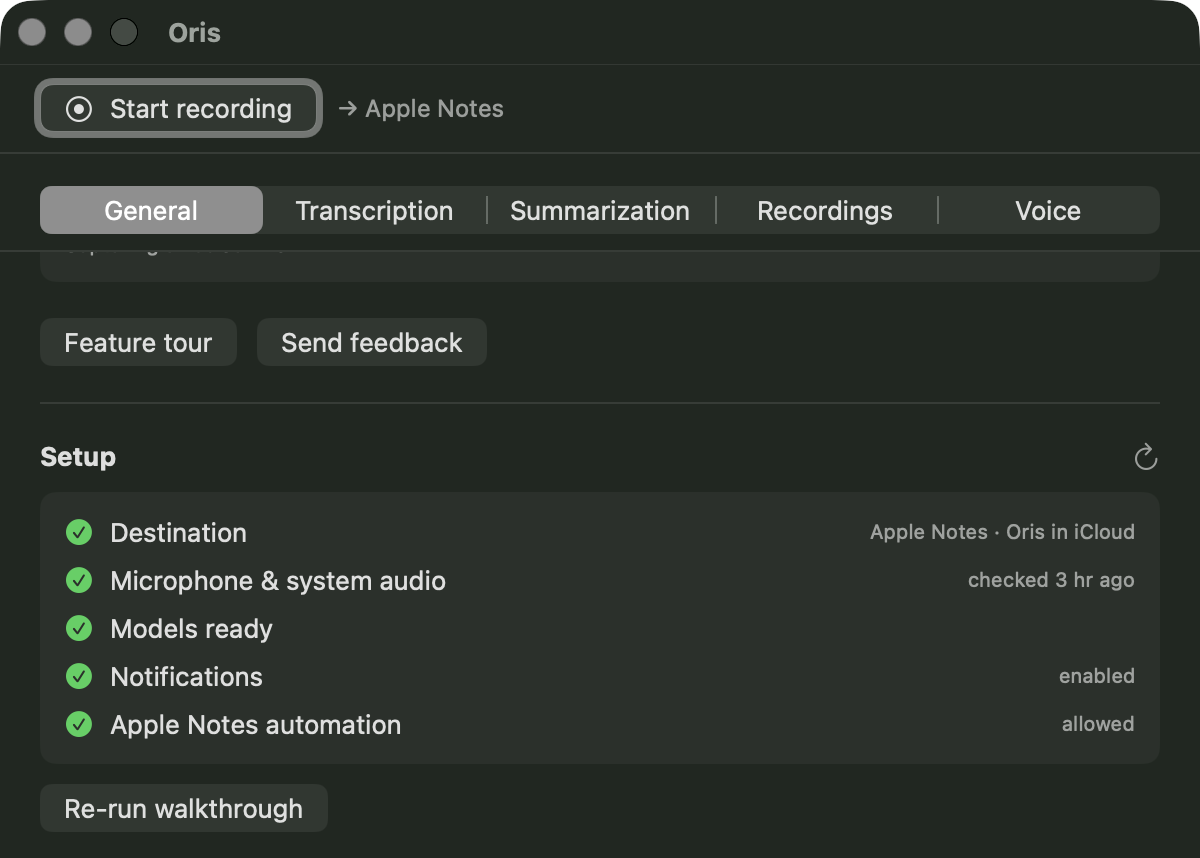
Task: Click the green checkmark beside Notifications
Action: pos(79,677)
